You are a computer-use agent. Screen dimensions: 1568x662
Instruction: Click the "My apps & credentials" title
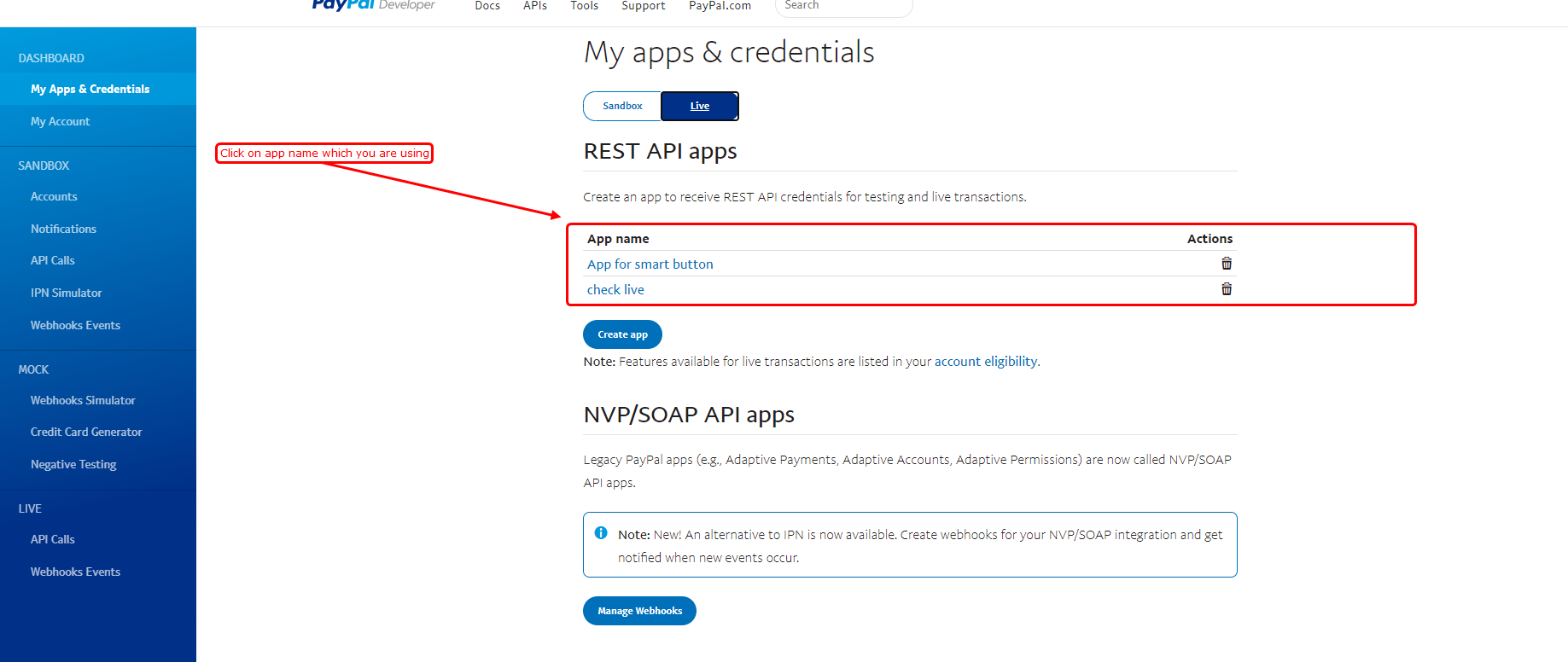pos(729,52)
